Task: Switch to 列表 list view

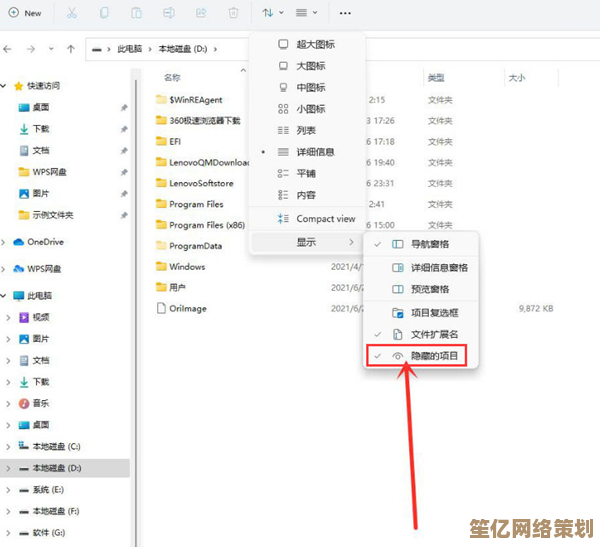Action: (x=306, y=130)
